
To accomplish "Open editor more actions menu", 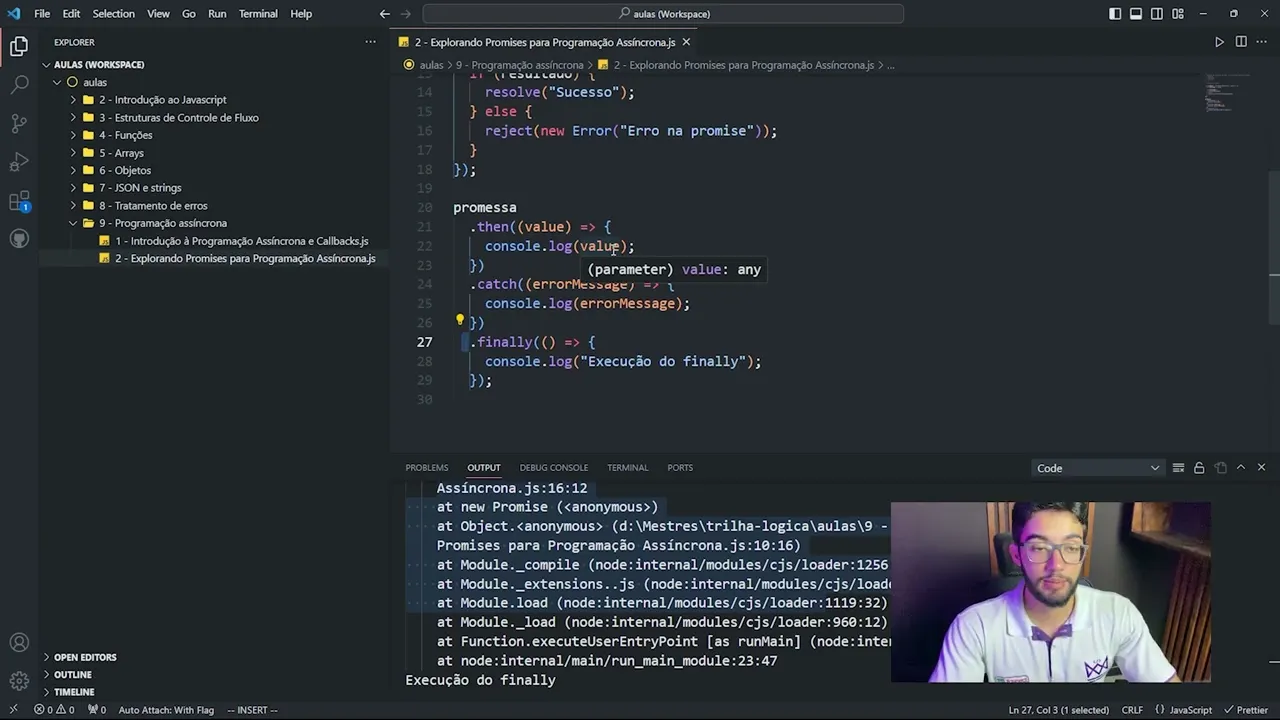I will [x=1262, y=42].
